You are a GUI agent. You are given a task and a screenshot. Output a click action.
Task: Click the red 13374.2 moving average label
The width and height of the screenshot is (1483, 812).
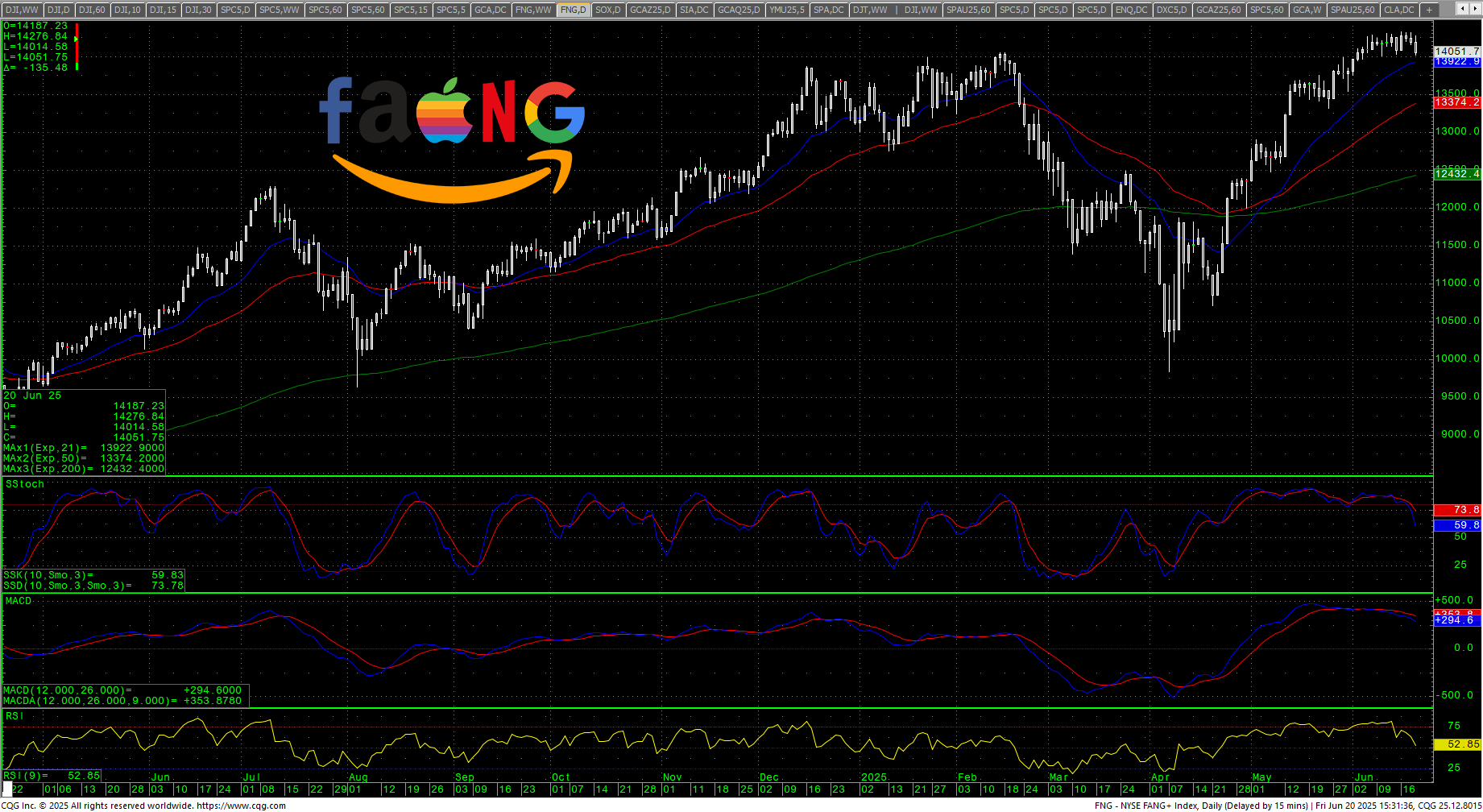[1457, 102]
